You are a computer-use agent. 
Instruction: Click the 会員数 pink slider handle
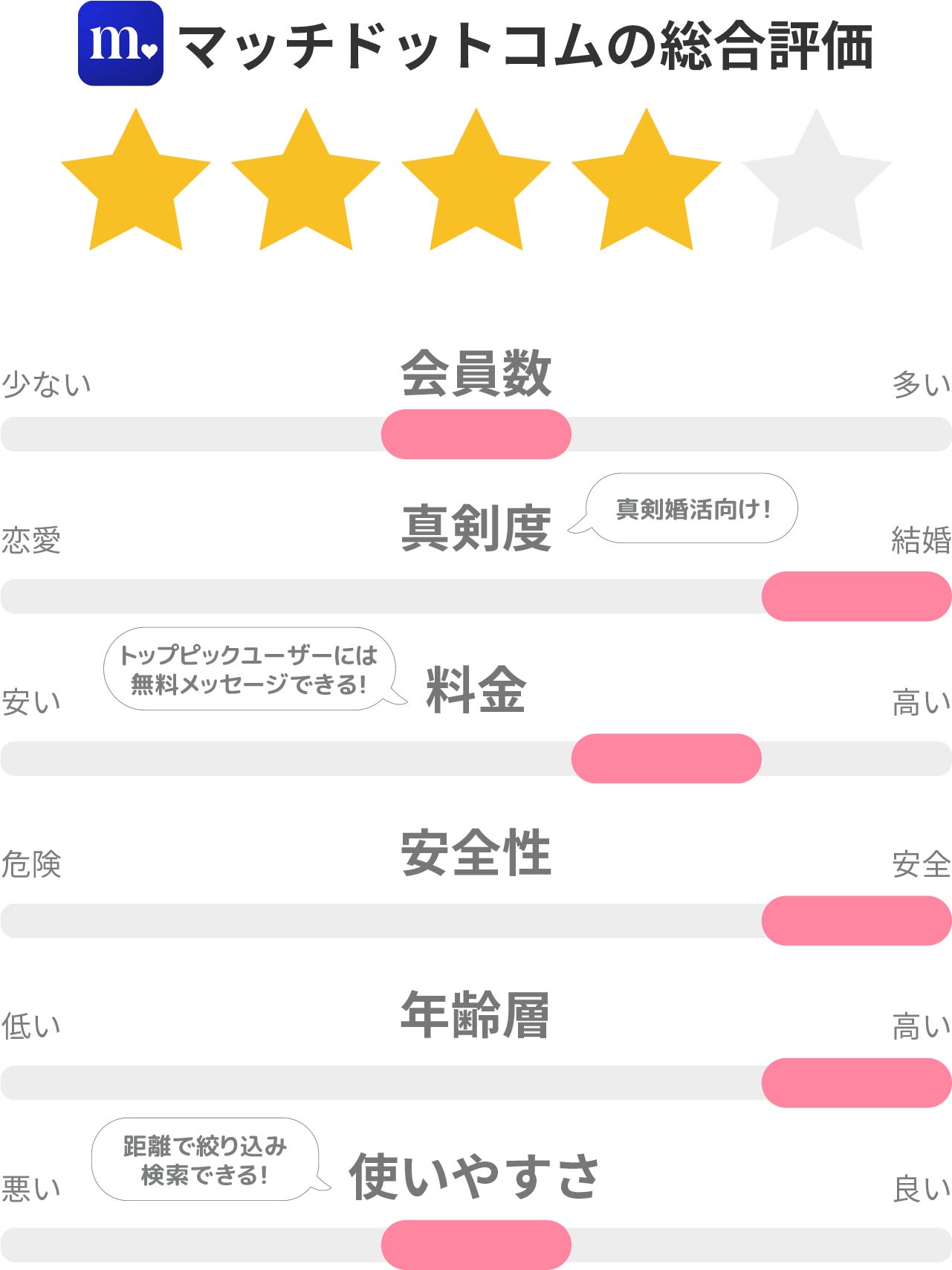tap(476, 434)
